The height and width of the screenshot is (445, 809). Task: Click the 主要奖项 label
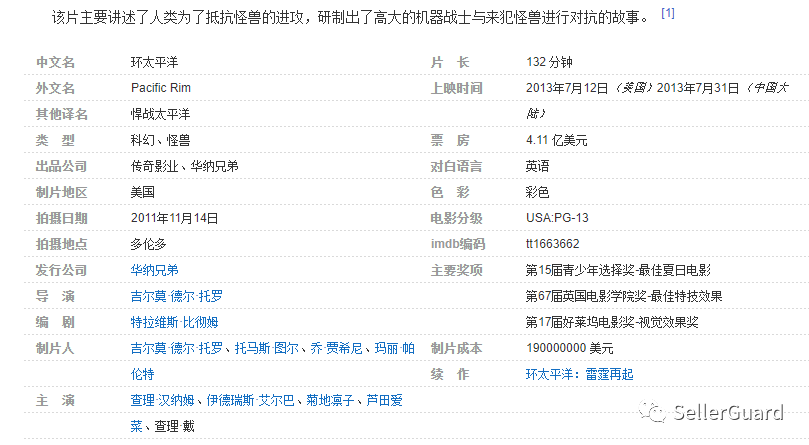[457, 270]
